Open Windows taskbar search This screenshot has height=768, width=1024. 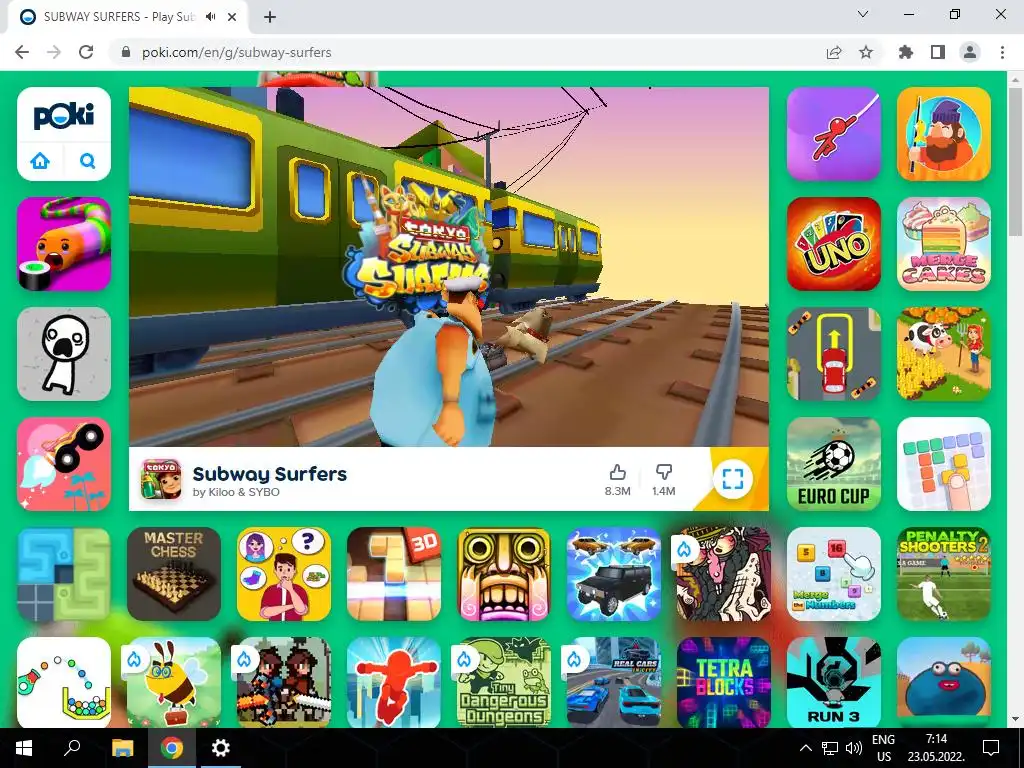point(72,748)
